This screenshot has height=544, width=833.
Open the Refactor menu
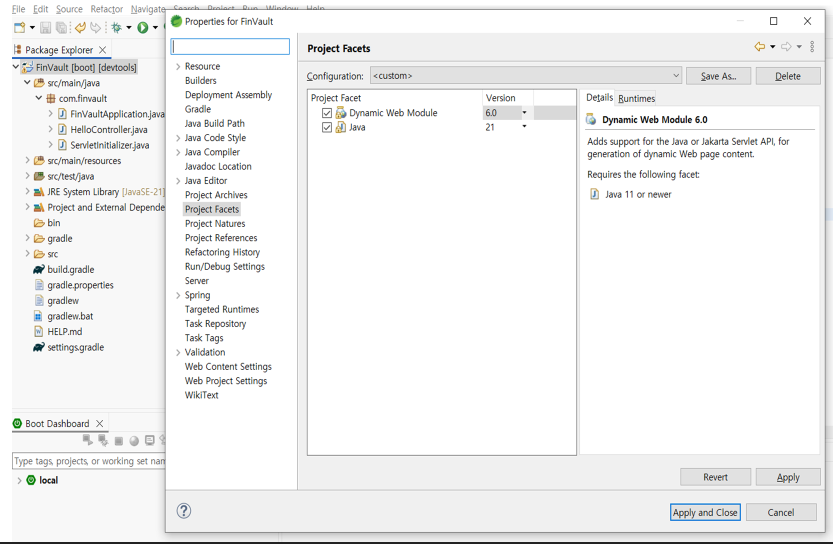(106, 9)
